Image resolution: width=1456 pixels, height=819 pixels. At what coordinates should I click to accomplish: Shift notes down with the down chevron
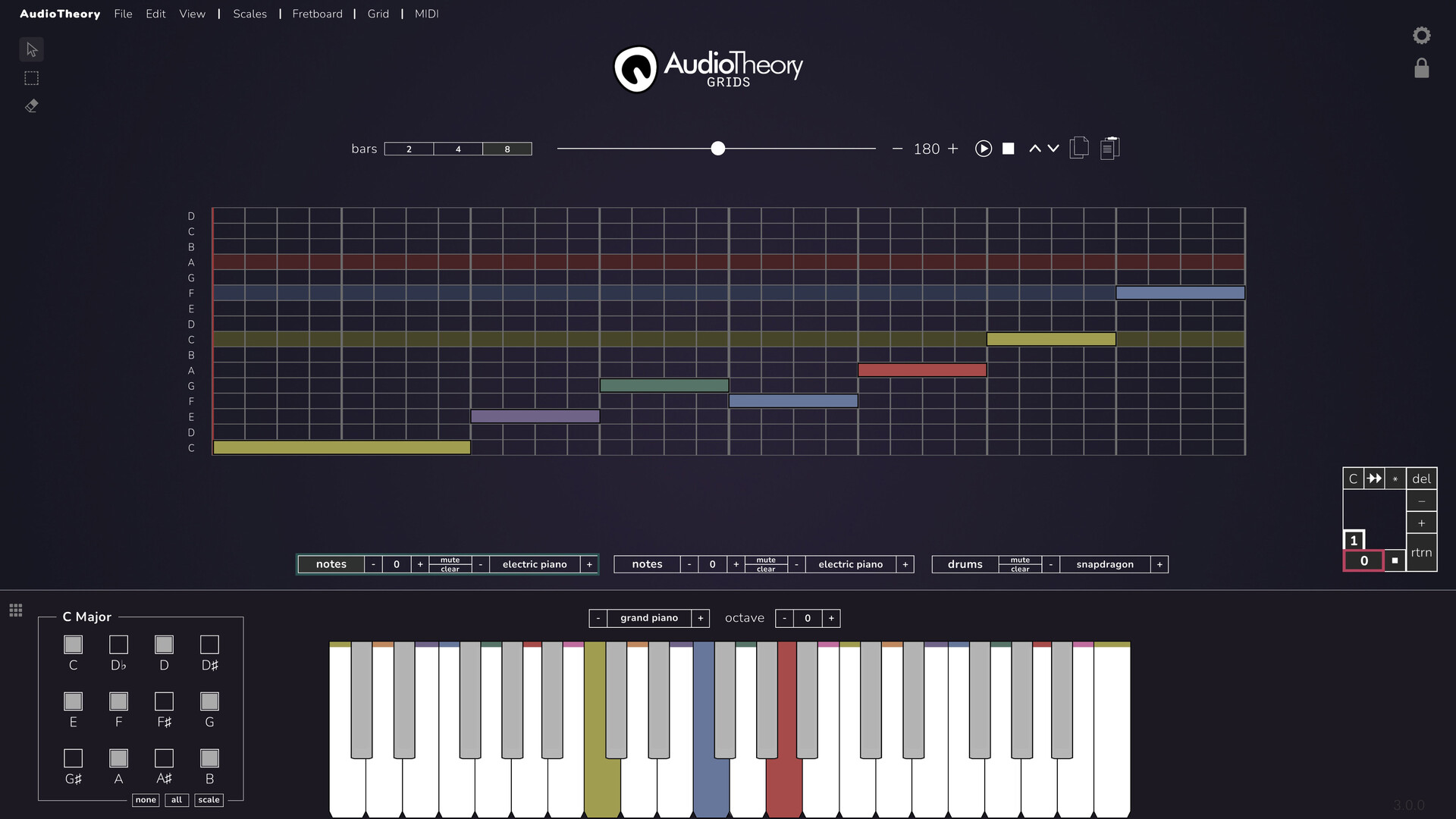[x=1053, y=149]
